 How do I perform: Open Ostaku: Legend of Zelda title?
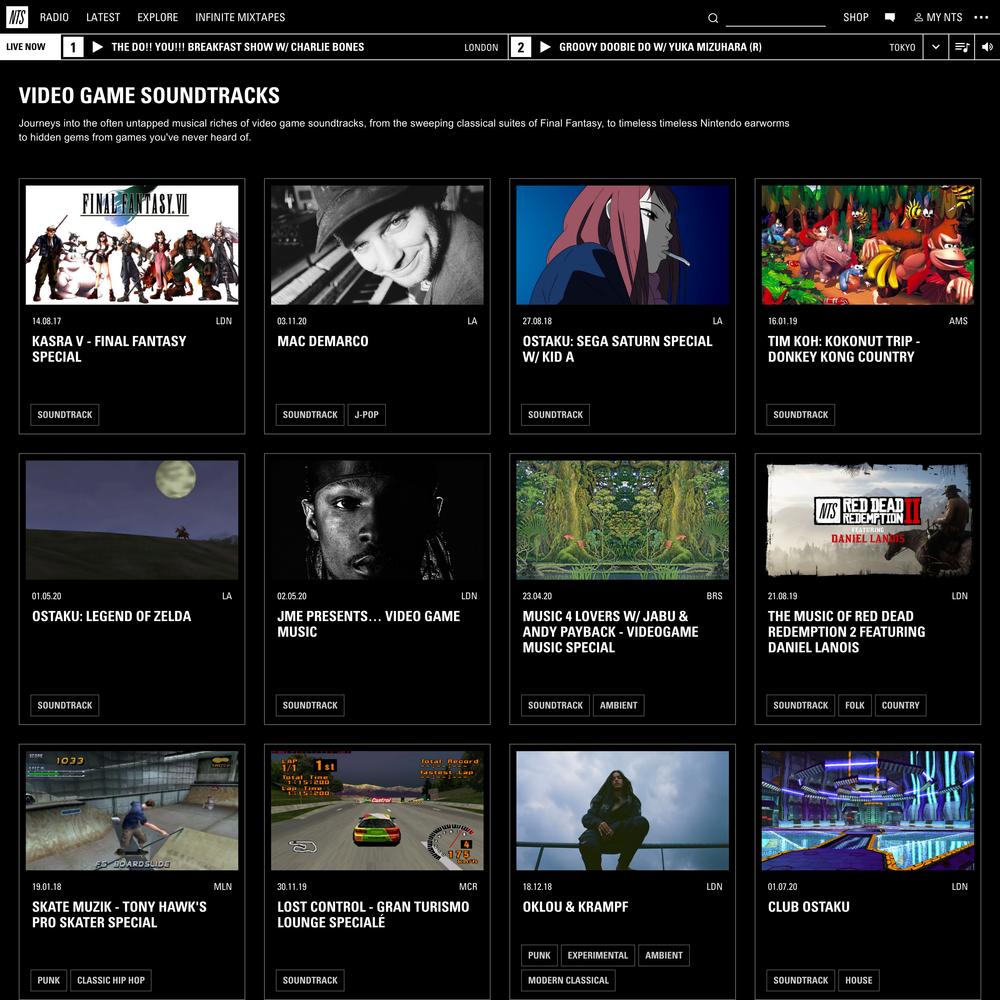pos(112,616)
